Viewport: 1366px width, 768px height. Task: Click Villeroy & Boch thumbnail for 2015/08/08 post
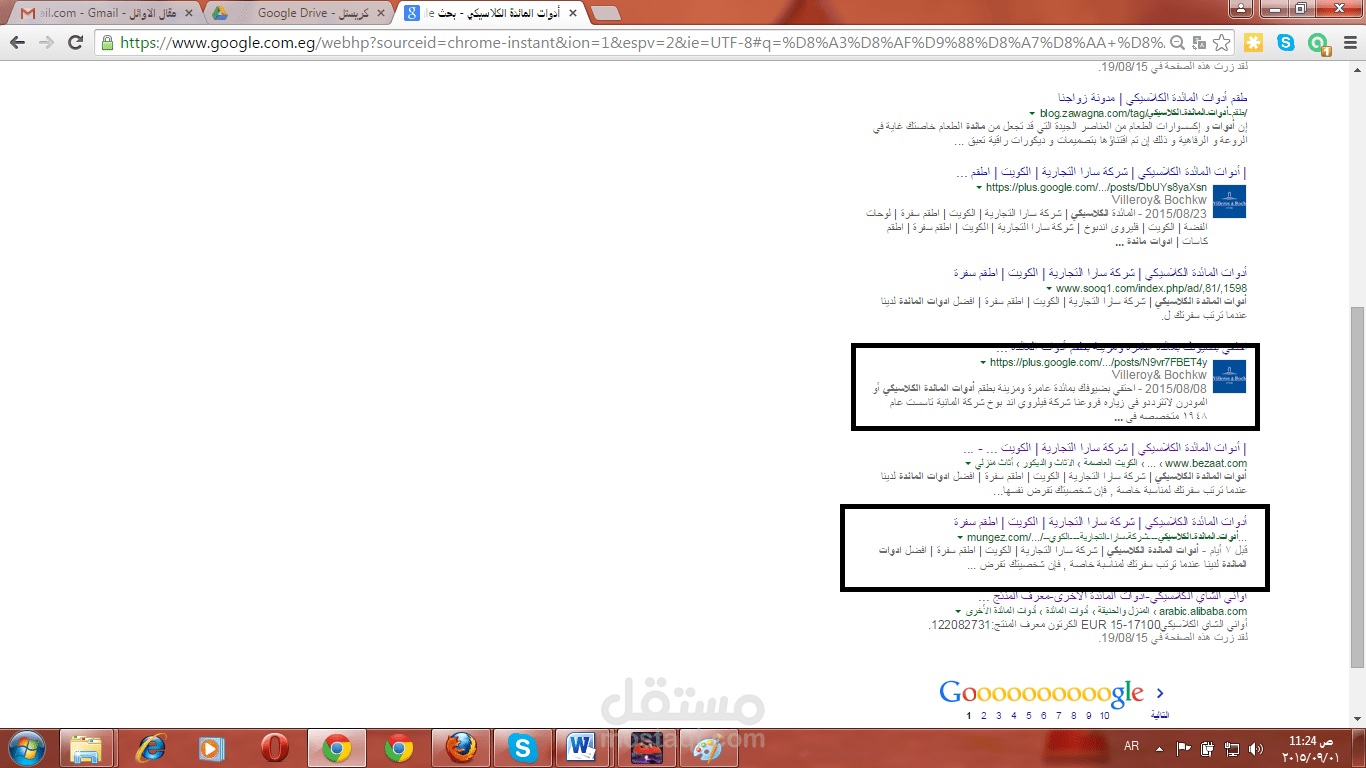[x=1229, y=376]
